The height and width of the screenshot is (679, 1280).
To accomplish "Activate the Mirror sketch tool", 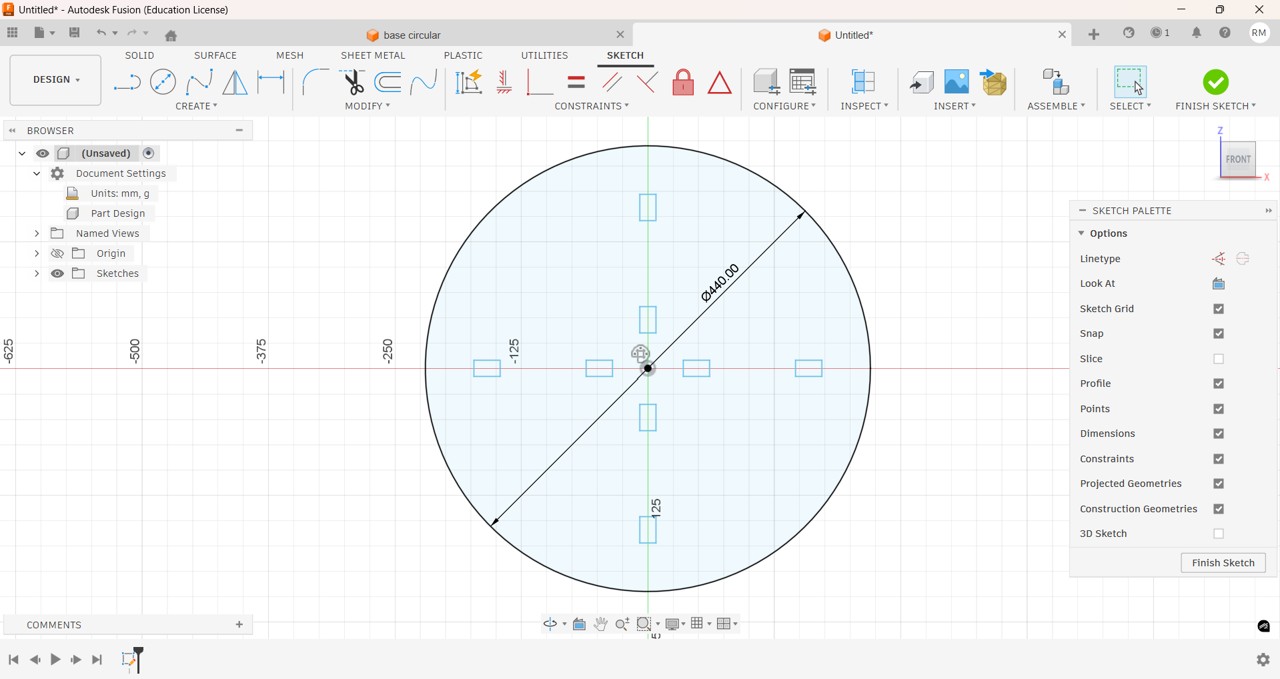I will (235, 82).
